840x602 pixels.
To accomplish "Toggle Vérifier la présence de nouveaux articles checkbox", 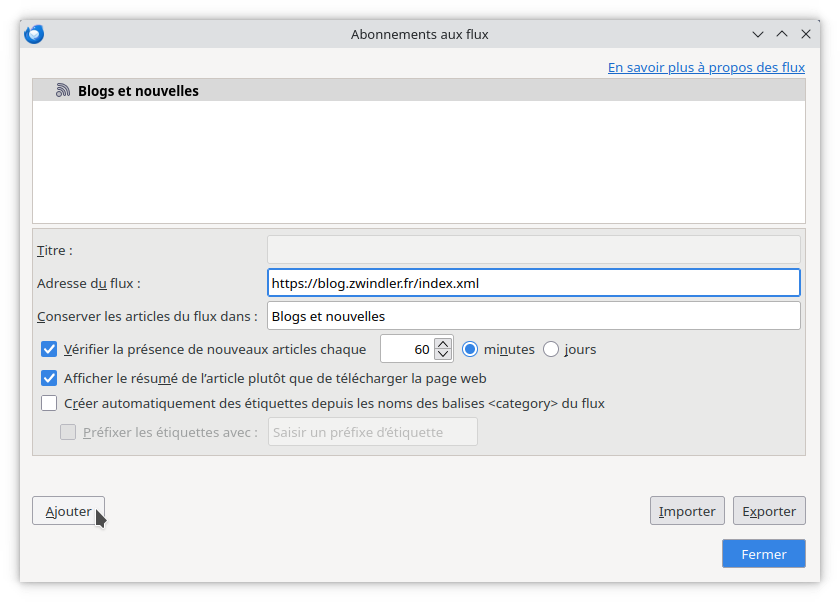I will pos(49,349).
